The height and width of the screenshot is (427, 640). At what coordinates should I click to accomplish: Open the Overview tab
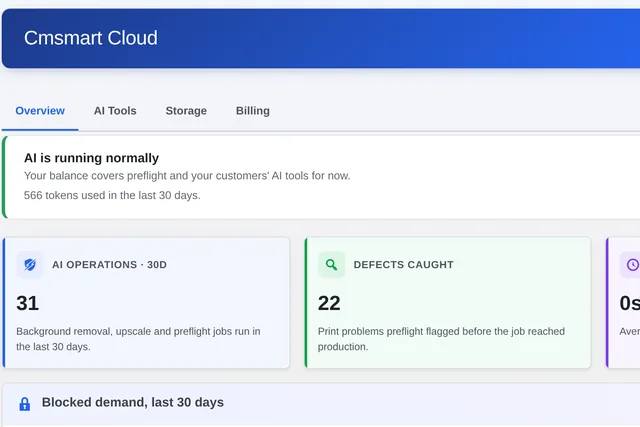pyautogui.click(x=40, y=111)
